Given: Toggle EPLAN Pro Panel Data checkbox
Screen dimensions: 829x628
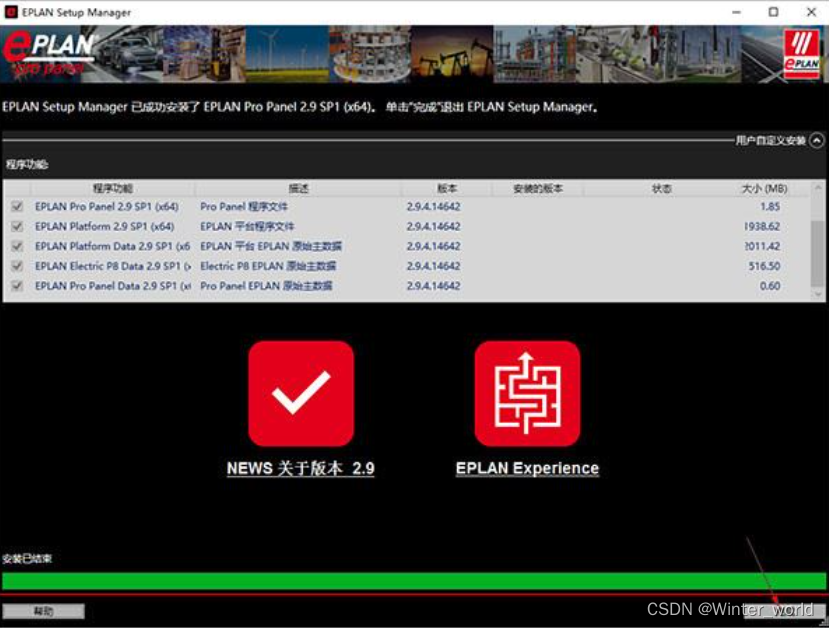Looking at the screenshot, I should pos(17,285).
